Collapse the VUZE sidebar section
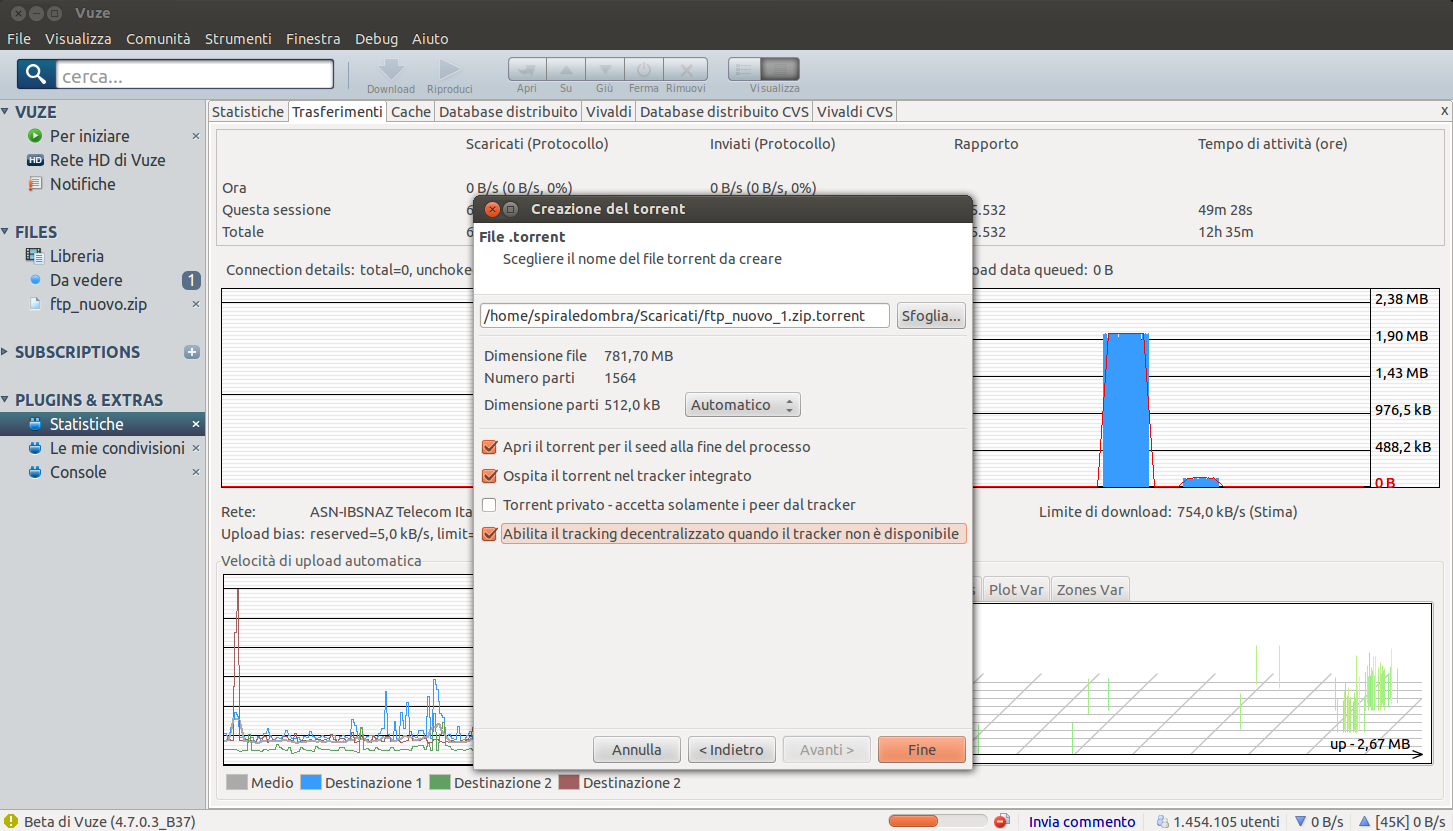Image resolution: width=1453 pixels, height=831 pixels. pyautogui.click(x=6, y=112)
